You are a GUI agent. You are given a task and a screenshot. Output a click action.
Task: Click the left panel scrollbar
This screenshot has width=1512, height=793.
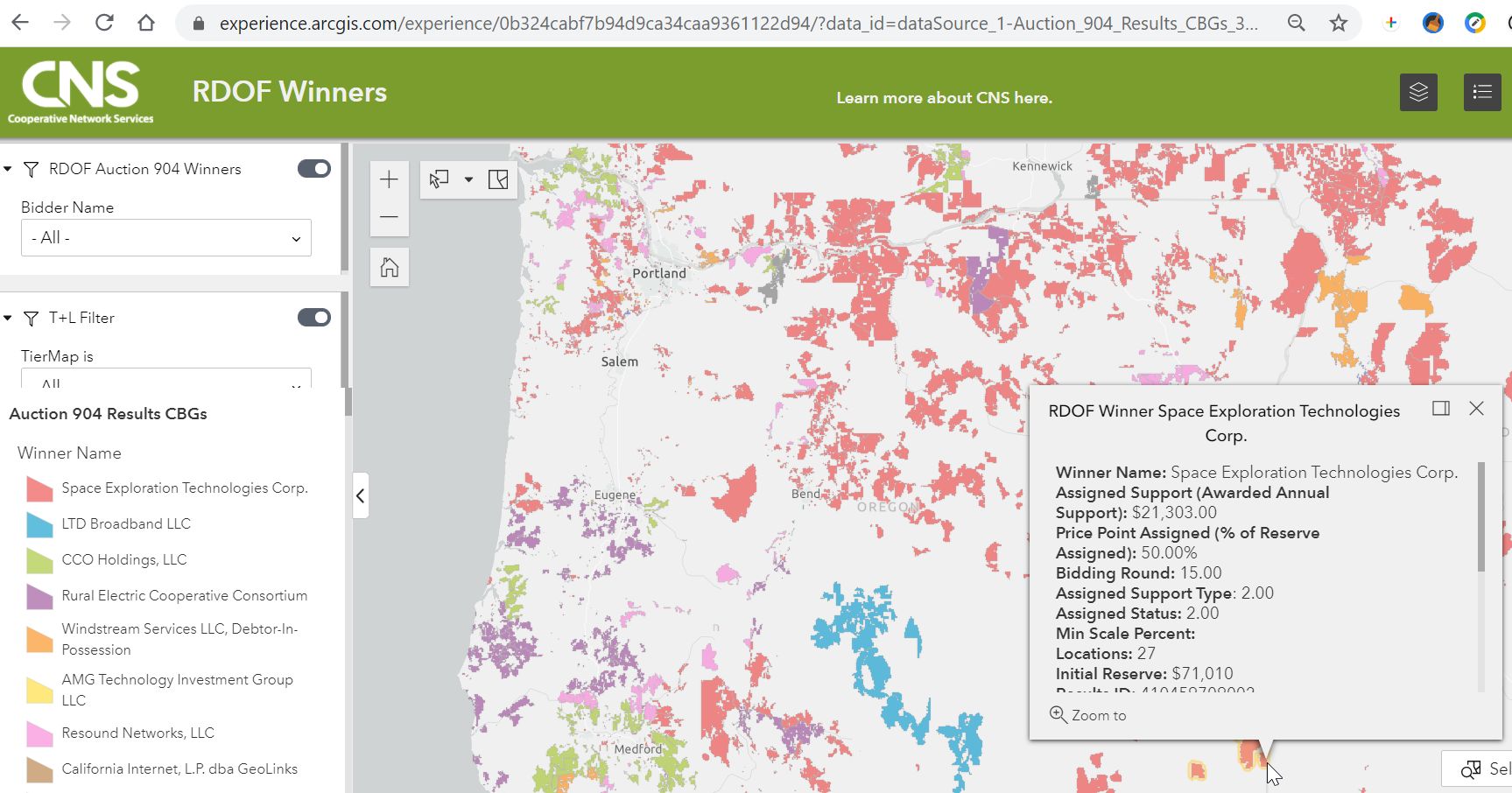348,403
